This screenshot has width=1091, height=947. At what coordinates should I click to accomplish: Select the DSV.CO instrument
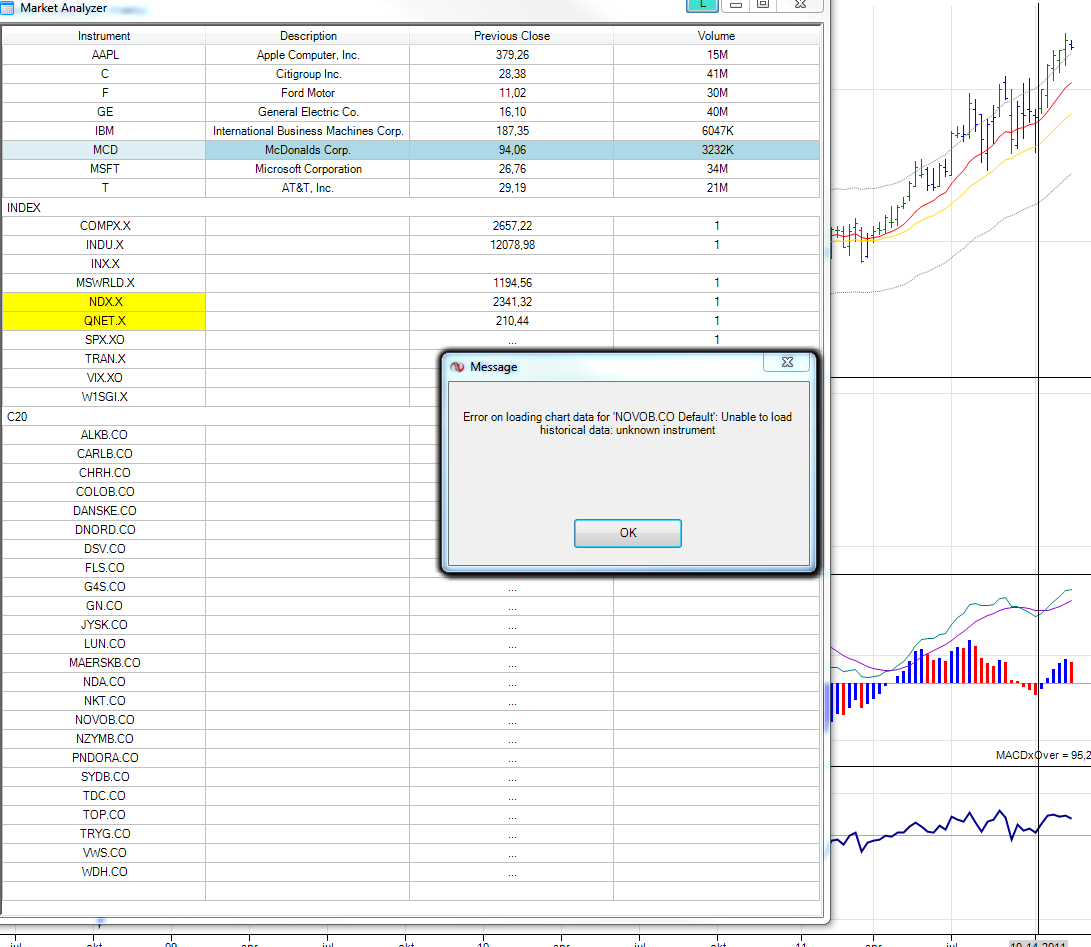[x=104, y=549]
